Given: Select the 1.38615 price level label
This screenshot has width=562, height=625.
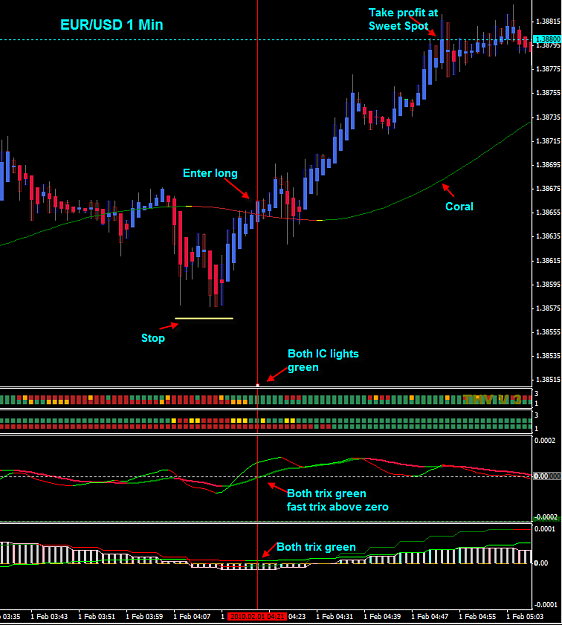Looking at the screenshot, I should point(548,261).
